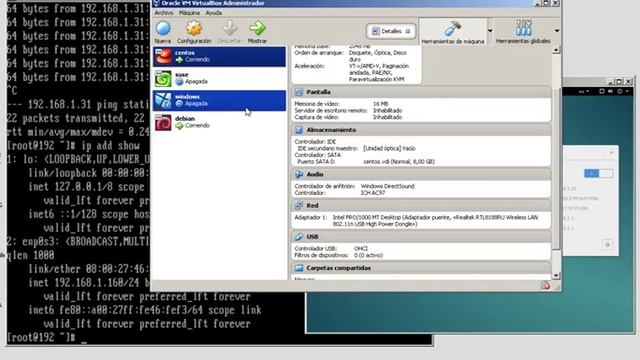
Task: Click 'Windows DirectSound' audio driver text
Action: pyautogui.click(x=387, y=186)
